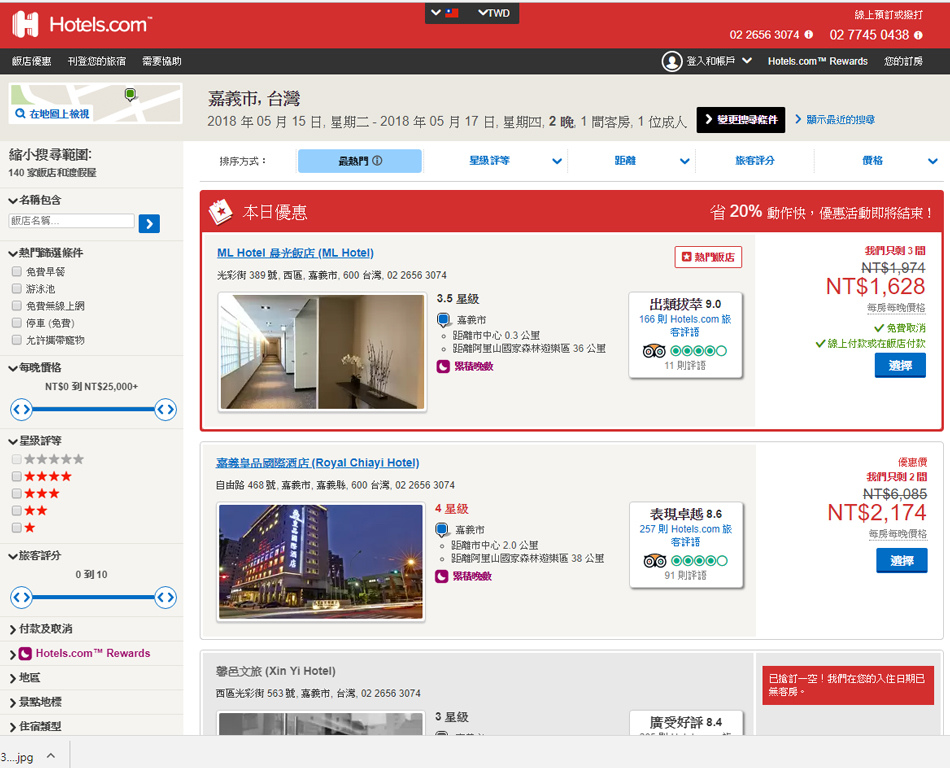950x768 pixels.
Task: Click ML Hotel's TripAdvisor owl logo
Action: tap(654, 351)
